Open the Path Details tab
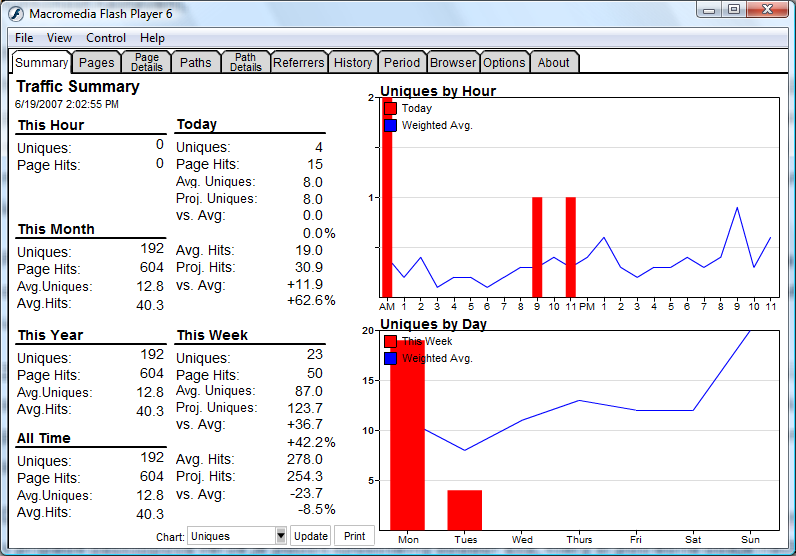The width and height of the screenshot is (796, 556). point(246,62)
